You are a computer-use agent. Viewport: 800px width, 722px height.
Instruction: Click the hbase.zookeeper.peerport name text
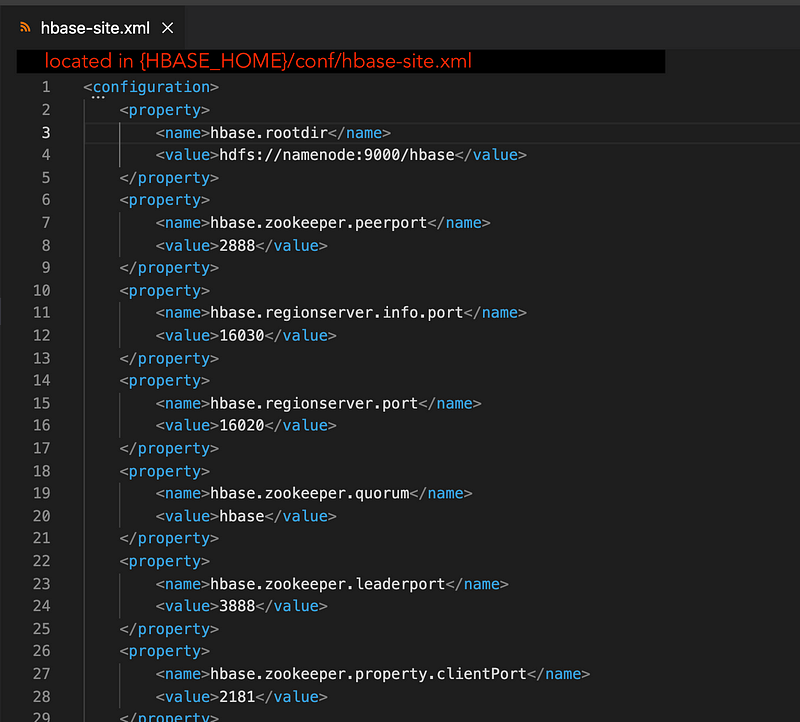pos(318,223)
